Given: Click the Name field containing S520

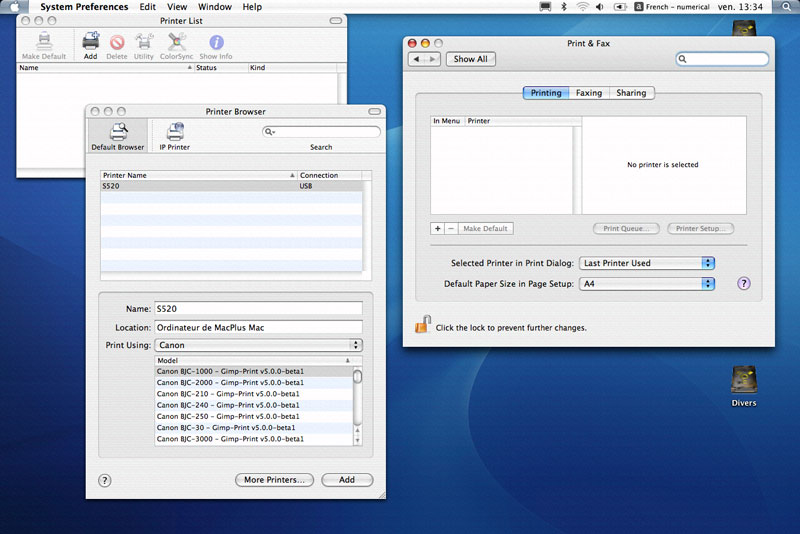Looking at the screenshot, I should point(259,309).
